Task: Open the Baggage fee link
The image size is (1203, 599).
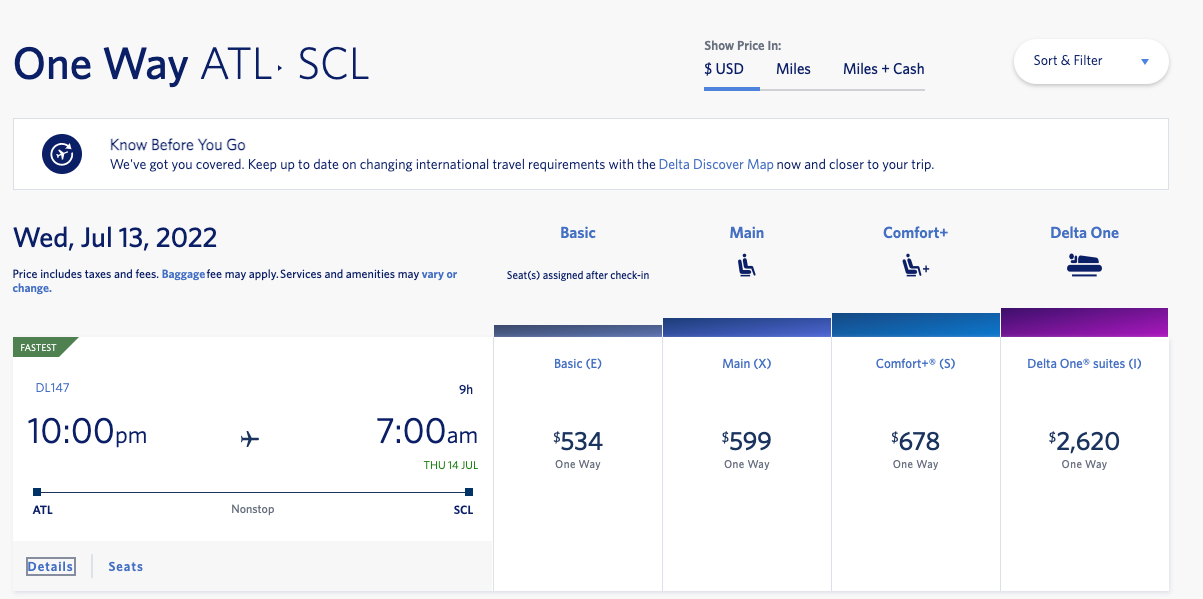Action: (x=183, y=274)
